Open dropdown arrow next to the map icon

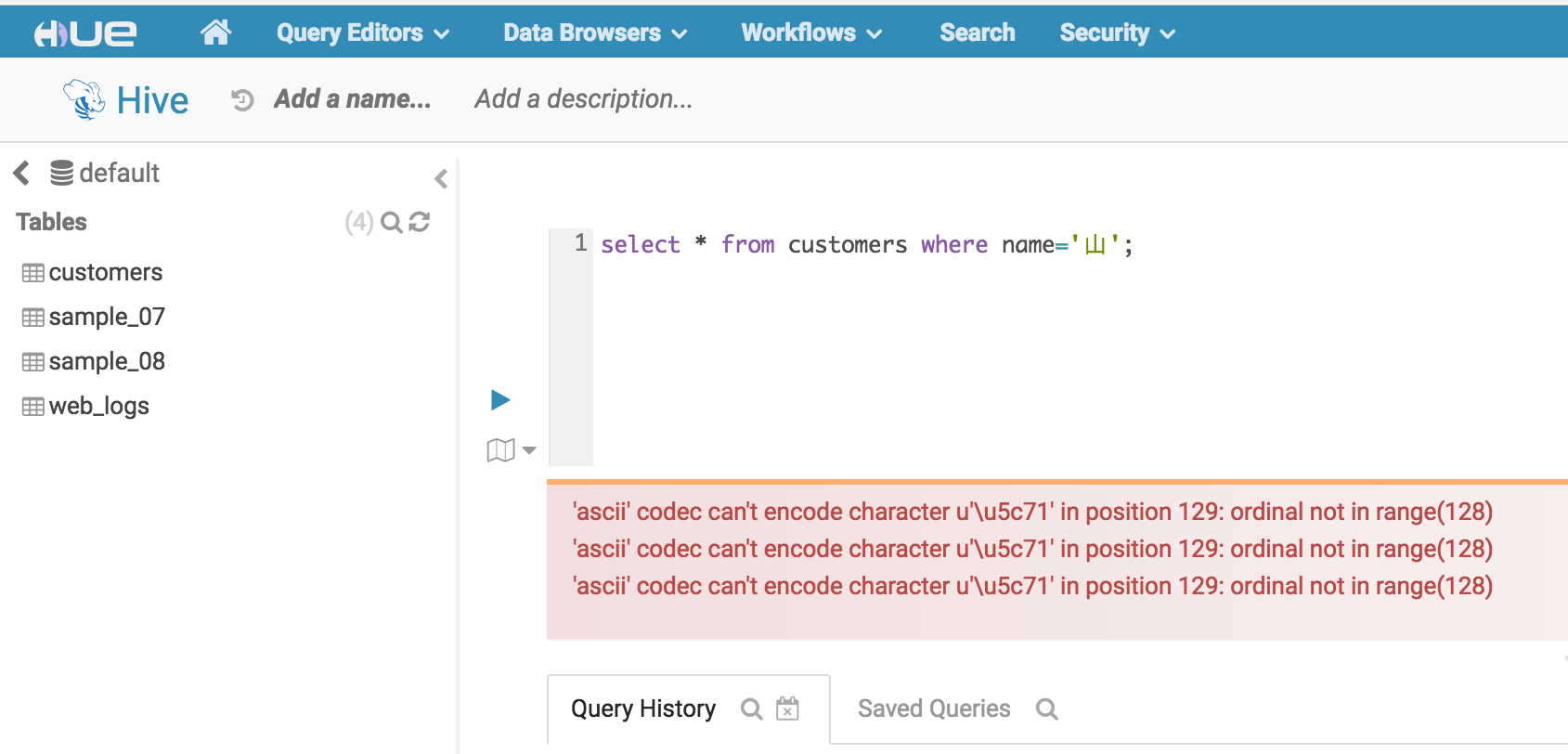click(x=529, y=450)
